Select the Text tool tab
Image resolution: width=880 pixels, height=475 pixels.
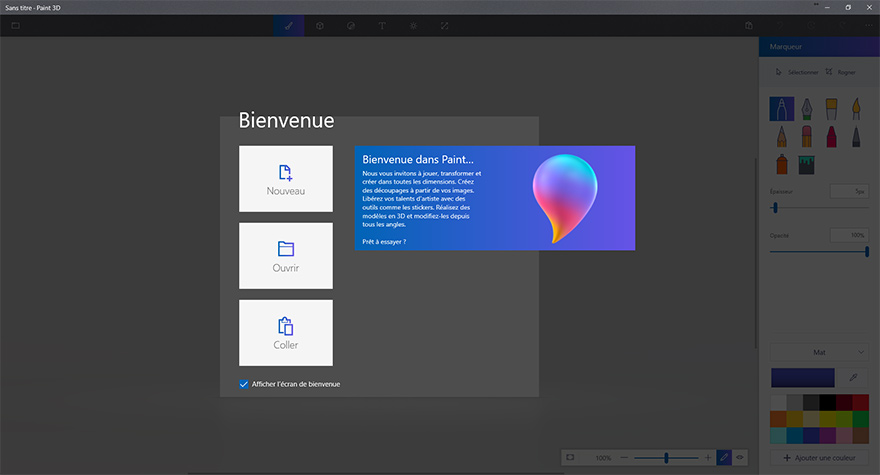tap(382, 26)
